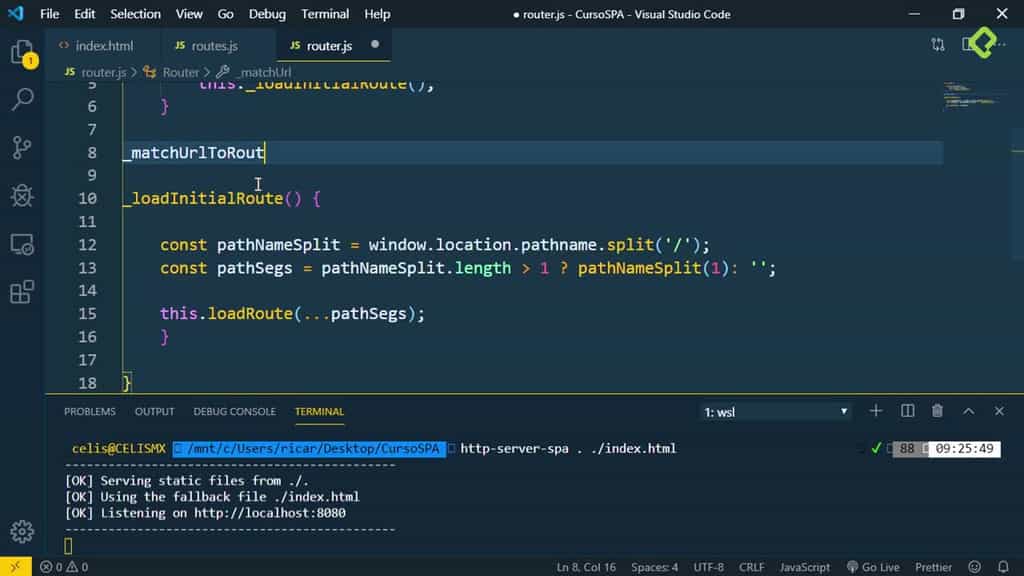Start Go Live server
1024x576 pixels.
tap(872, 567)
